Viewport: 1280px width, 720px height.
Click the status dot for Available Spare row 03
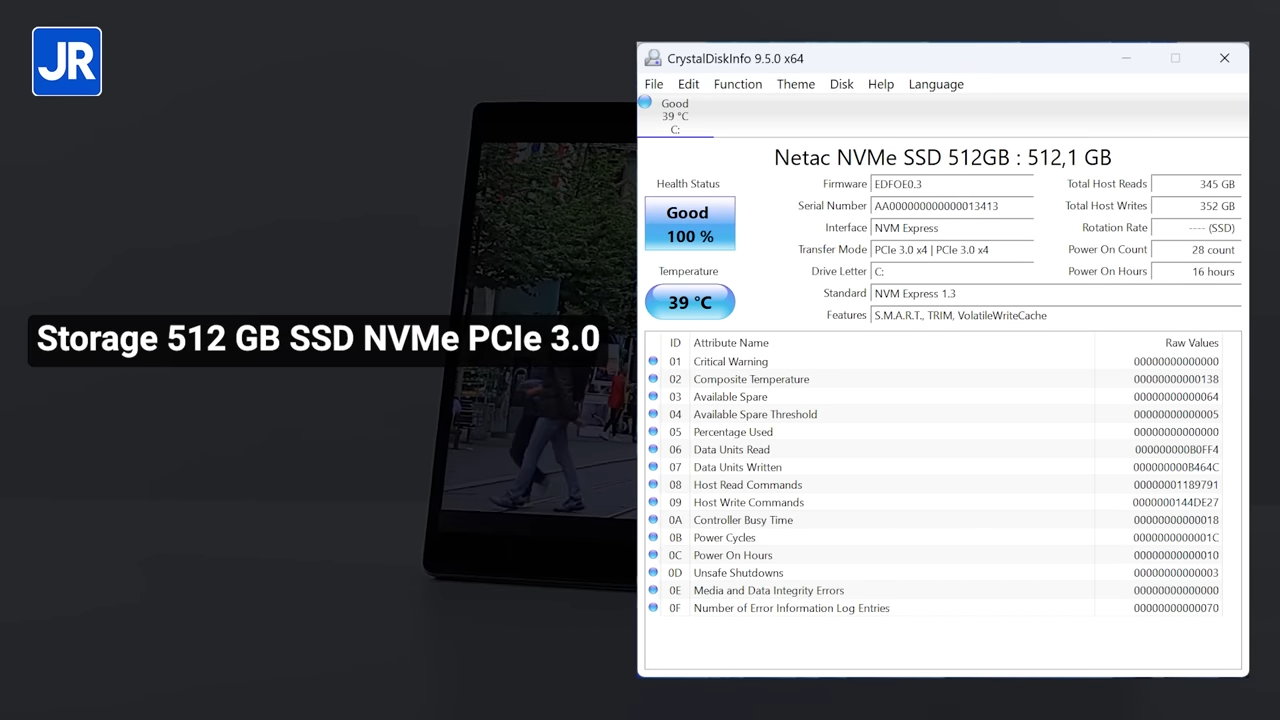click(x=653, y=396)
